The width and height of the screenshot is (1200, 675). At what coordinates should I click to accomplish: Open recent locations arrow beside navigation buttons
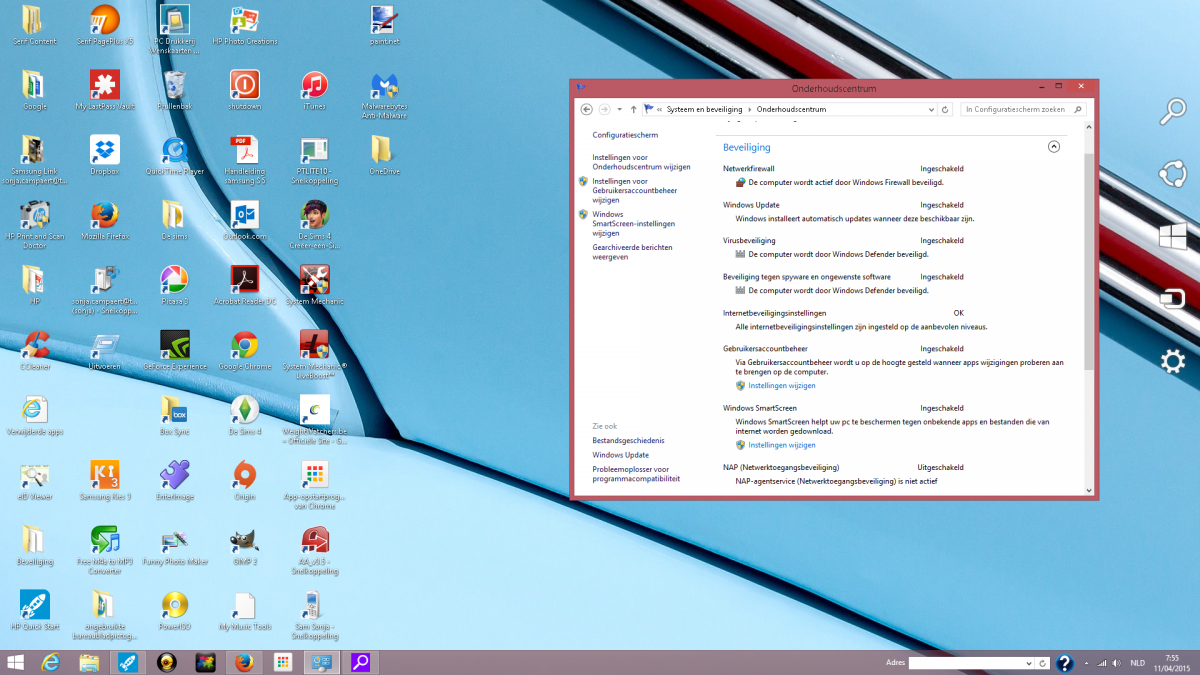tap(620, 109)
